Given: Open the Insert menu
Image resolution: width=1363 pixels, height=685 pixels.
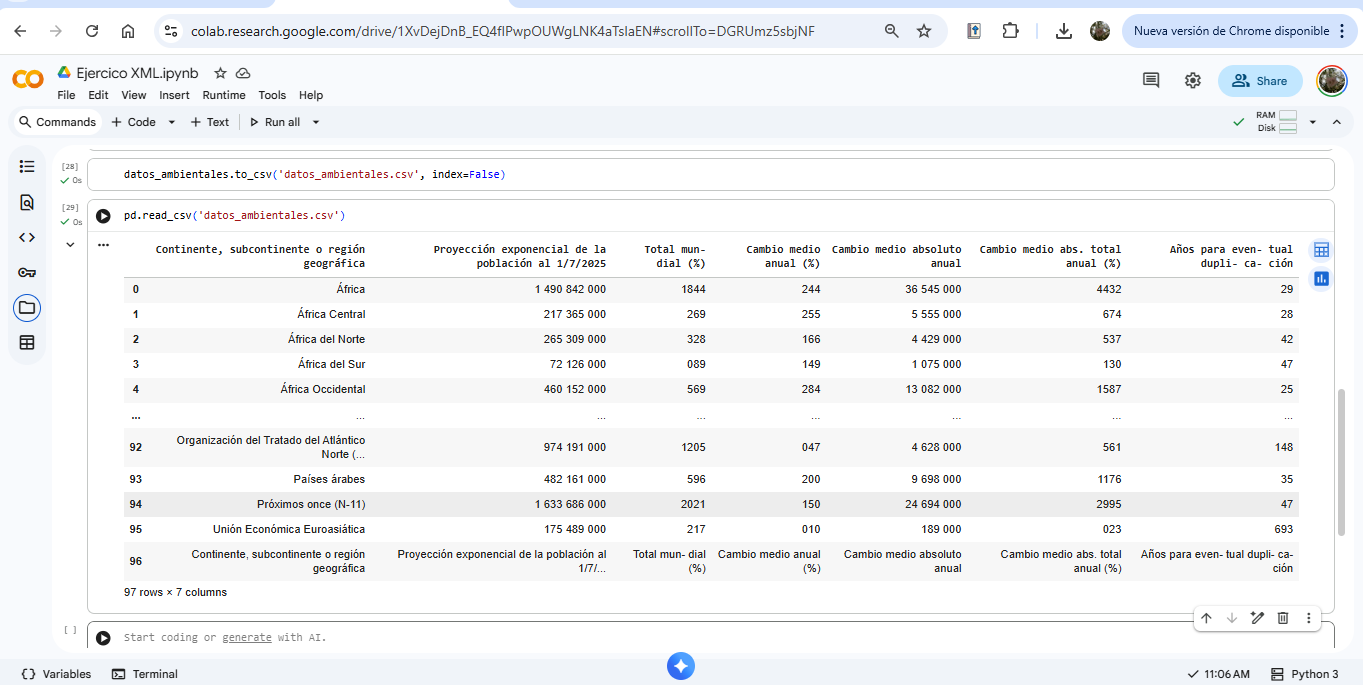Looking at the screenshot, I should click(174, 95).
